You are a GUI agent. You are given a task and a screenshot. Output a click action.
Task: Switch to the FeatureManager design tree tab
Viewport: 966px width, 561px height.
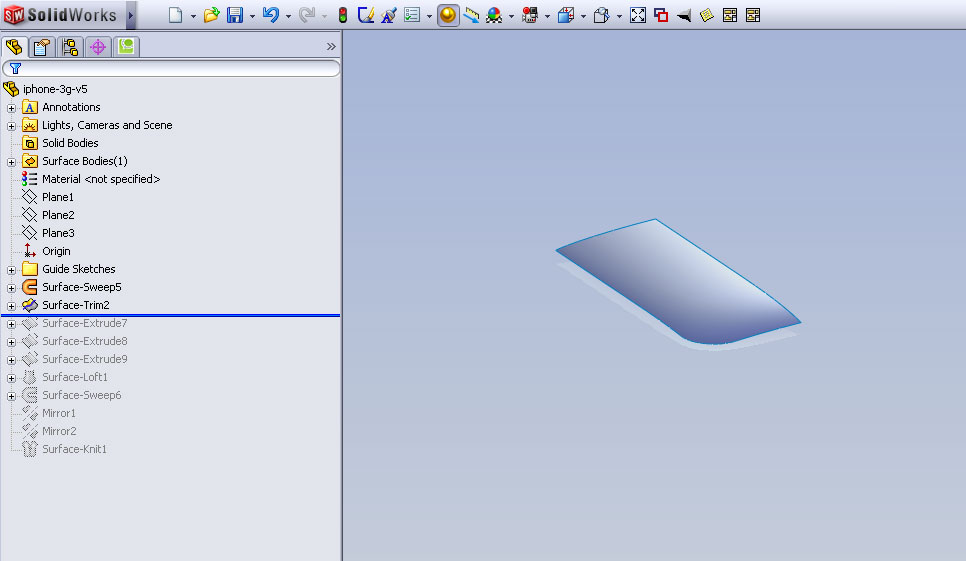(x=14, y=47)
